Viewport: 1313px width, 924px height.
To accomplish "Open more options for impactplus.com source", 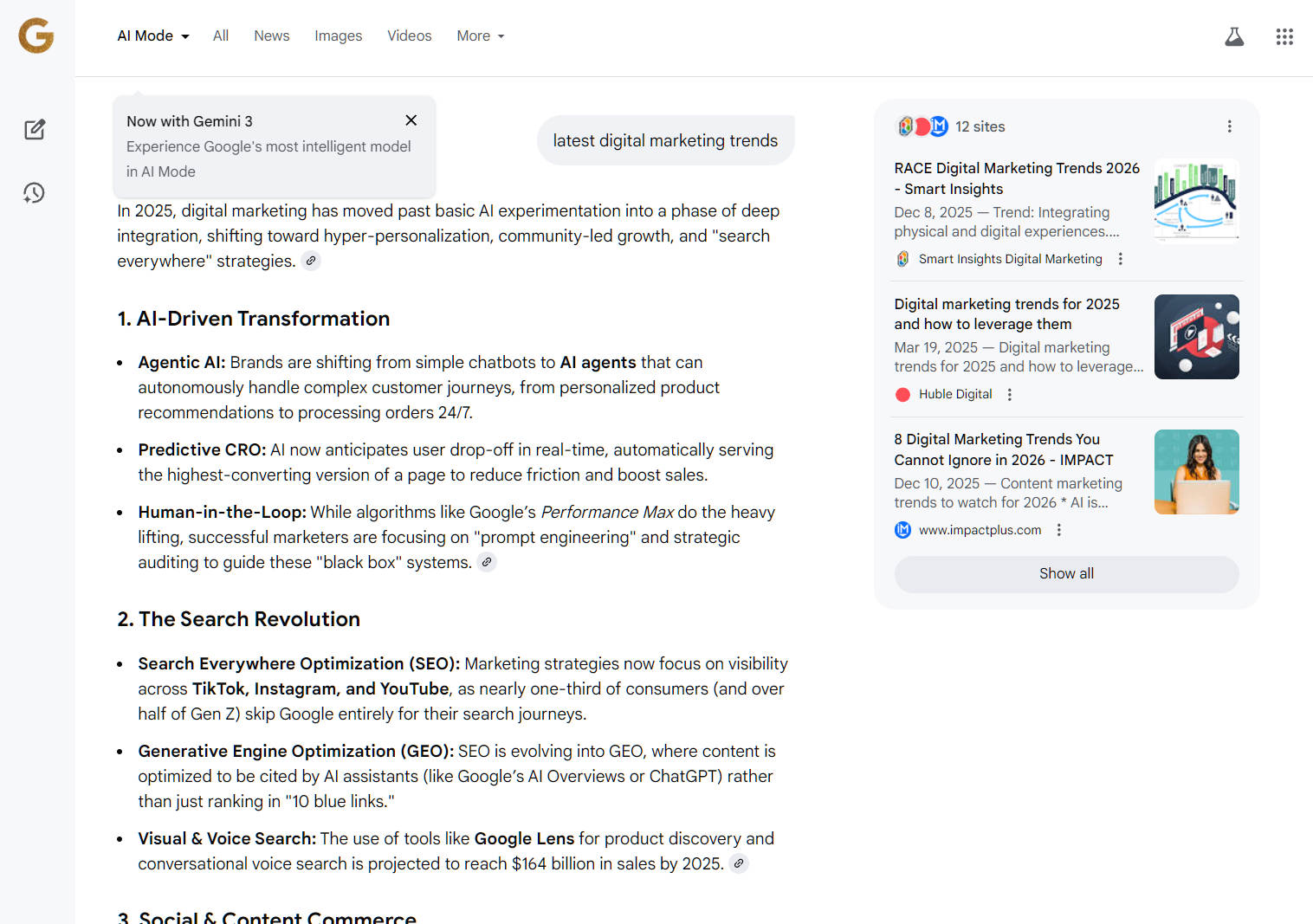I will [x=1059, y=530].
